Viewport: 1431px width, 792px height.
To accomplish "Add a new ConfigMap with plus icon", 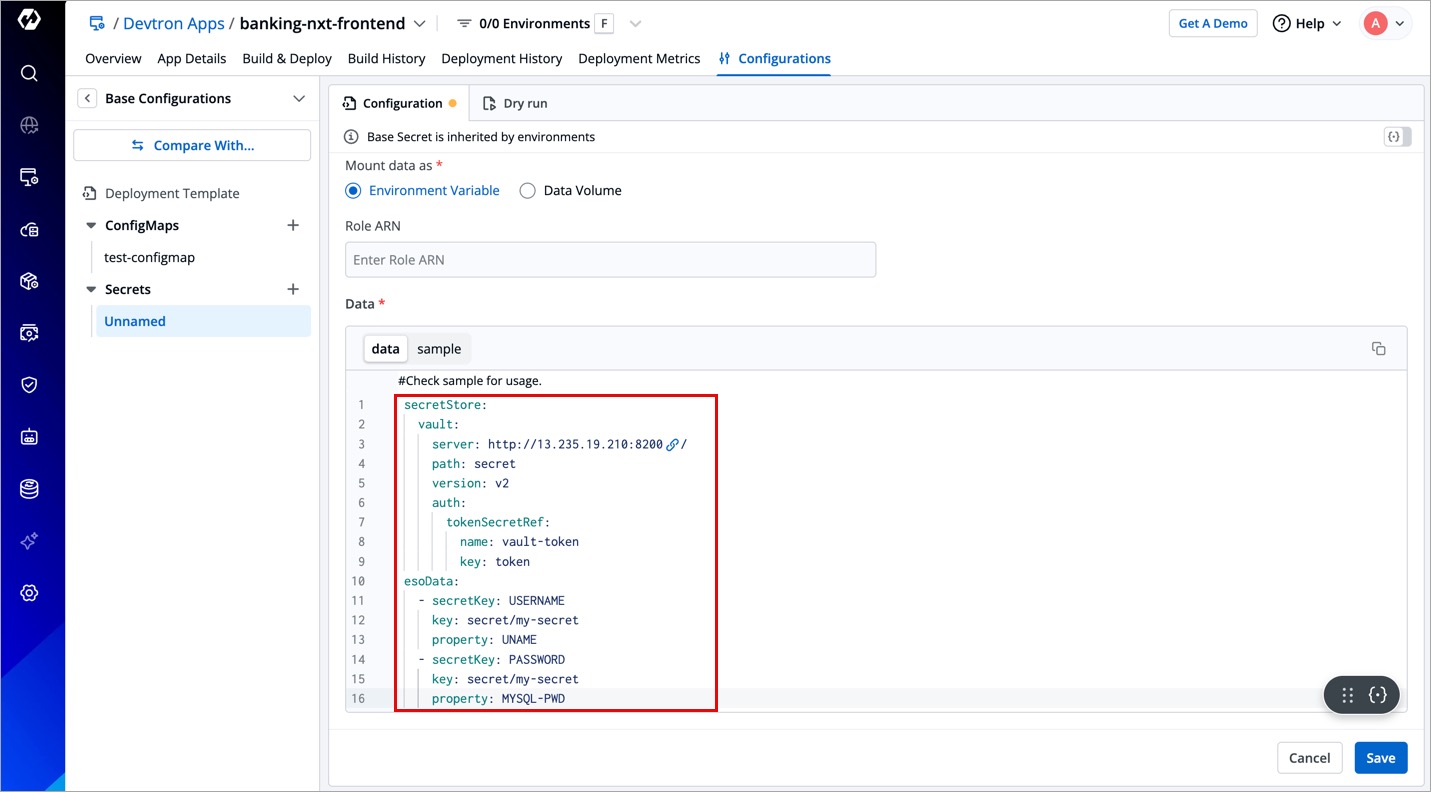I will (x=293, y=225).
